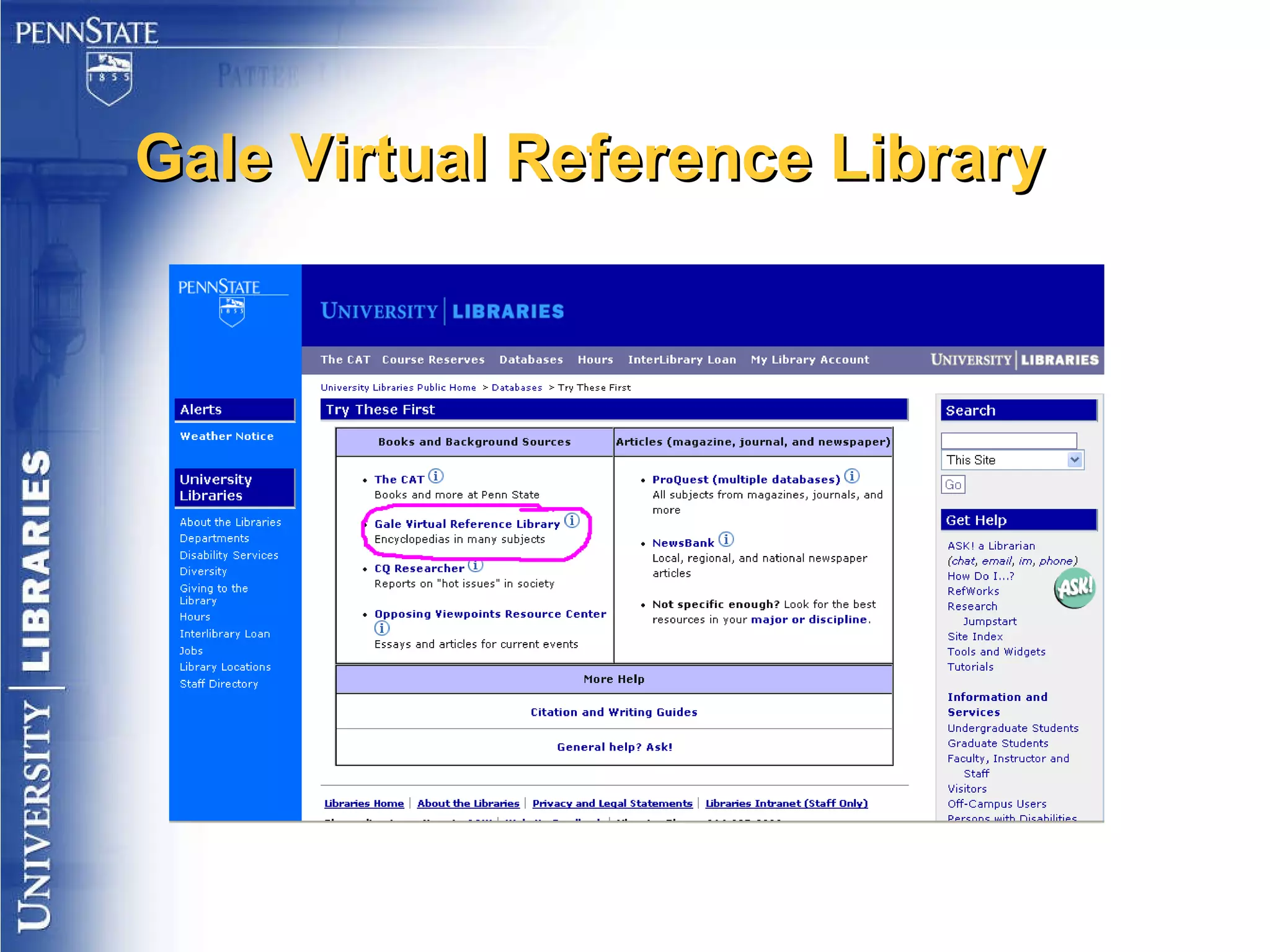Click major or discipline link
The height and width of the screenshot is (952, 1270).
click(x=809, y=620)
